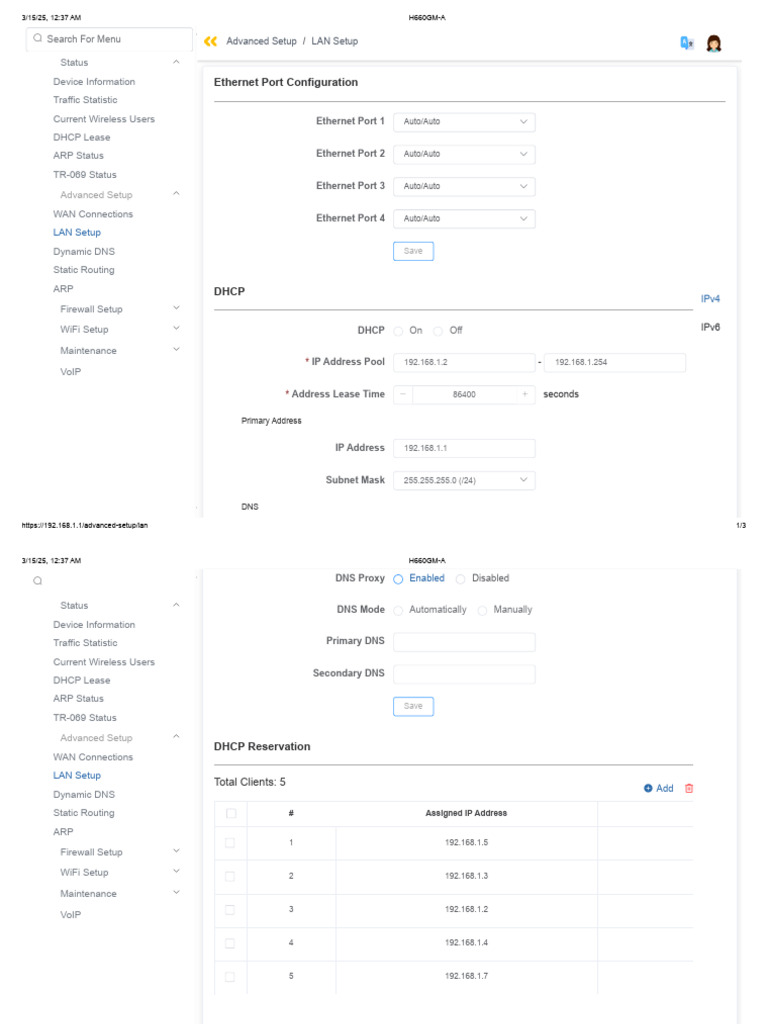This screenshot has width=768, height=1024.
Task: Check the box for reservation 192.168.1.5
Action: [230, 843]
